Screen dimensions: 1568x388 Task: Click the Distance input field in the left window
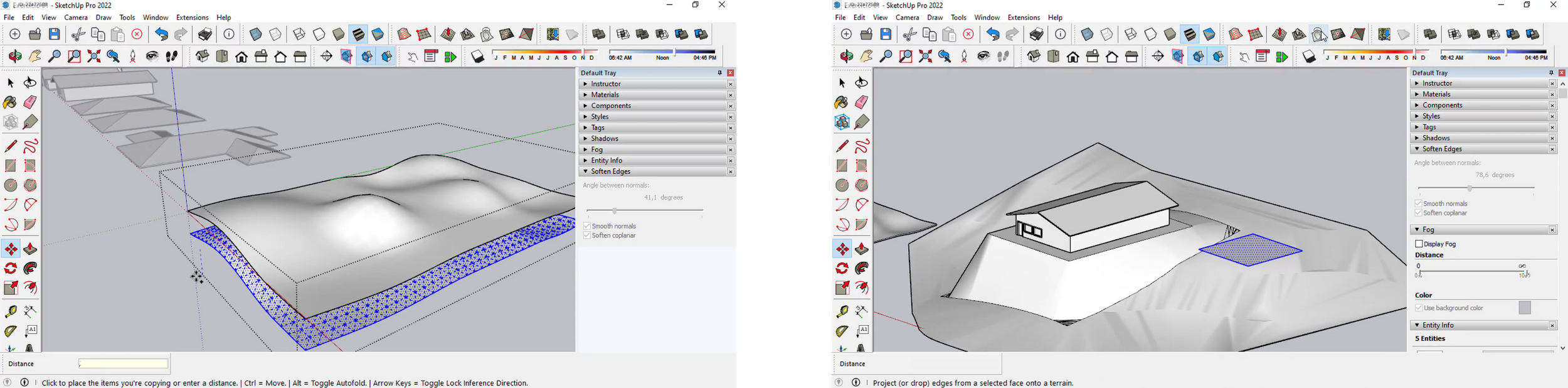(124, 364)
